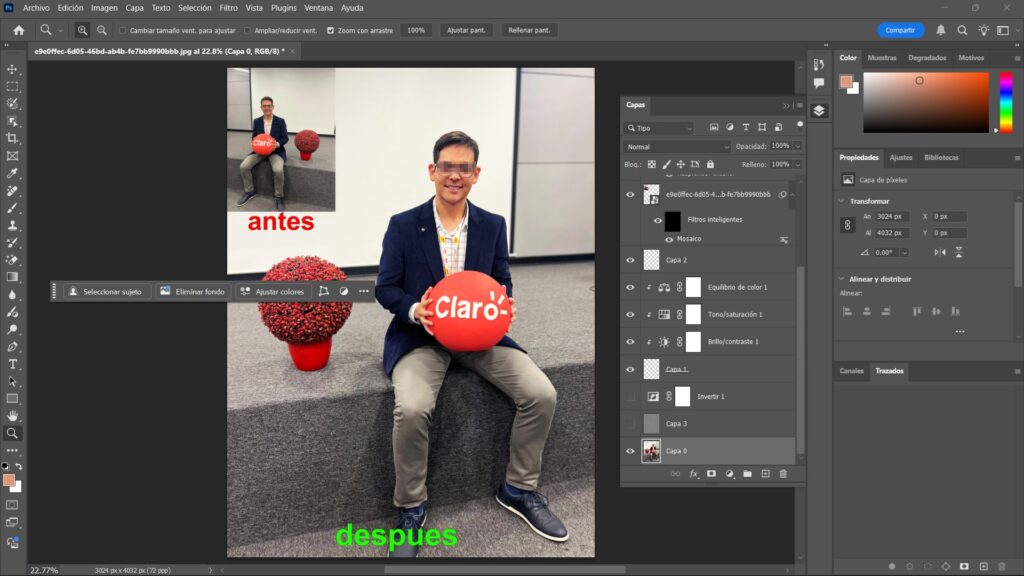Screen dimensions: 1024x576
Task: Add layer mask icon in Capas
Action: 711,473
